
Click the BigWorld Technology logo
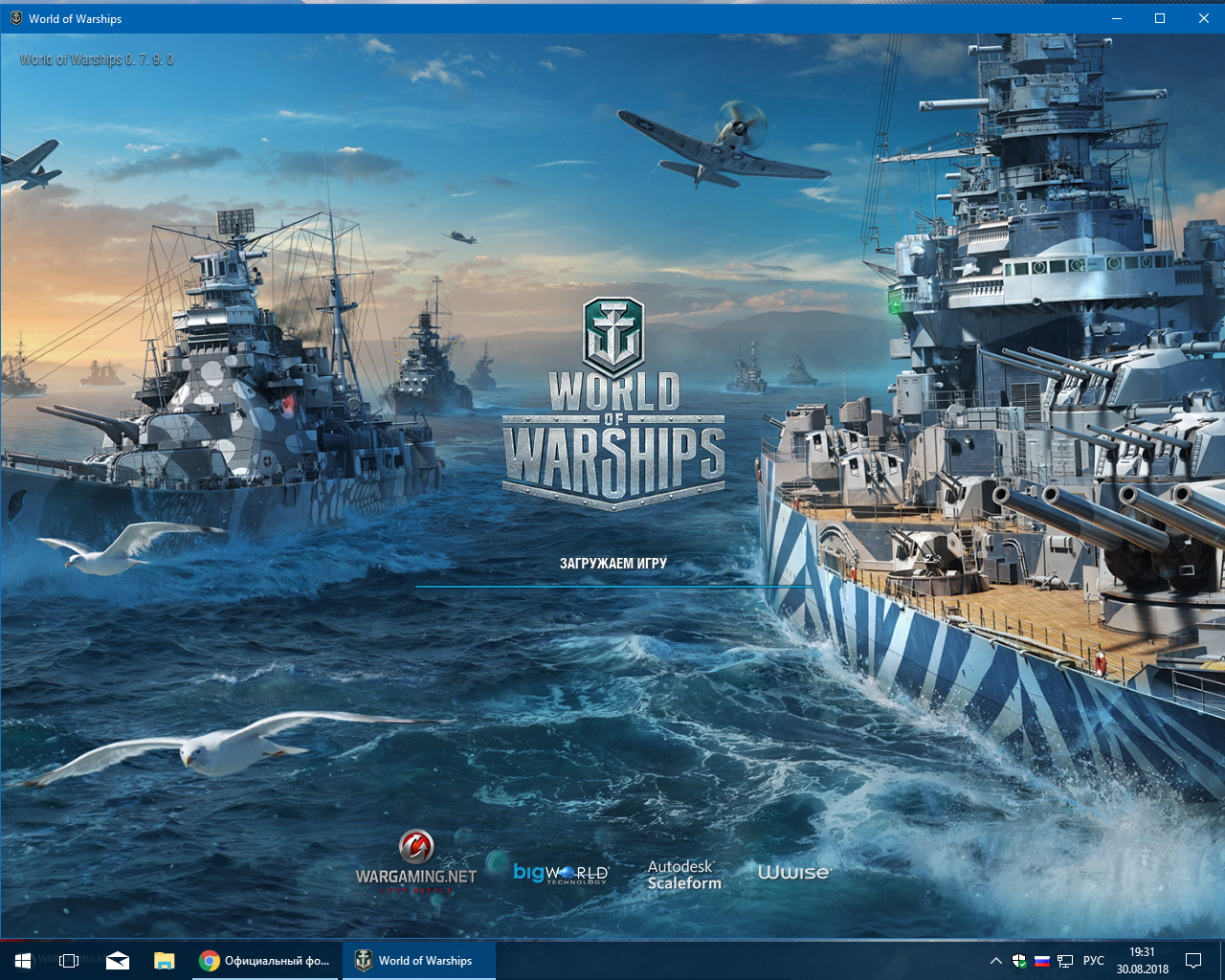point(561,873)
